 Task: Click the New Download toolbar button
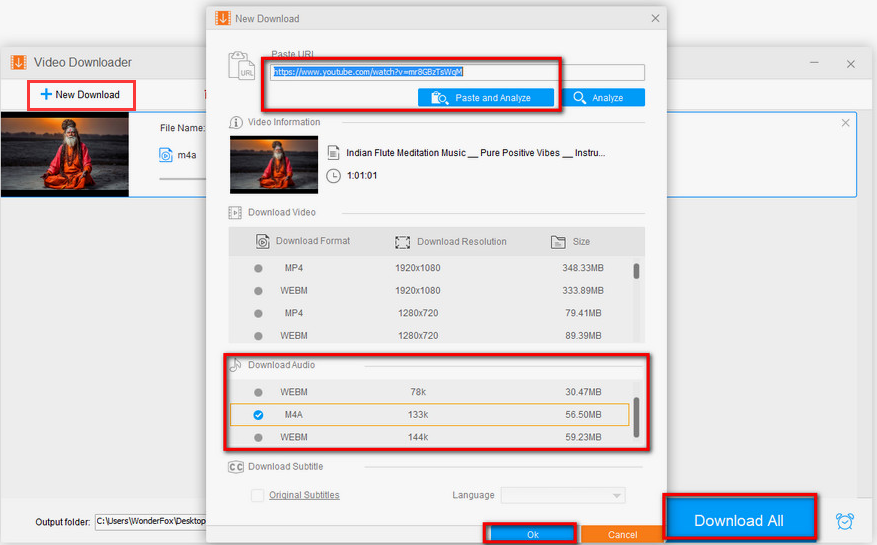tap(80, 95)
